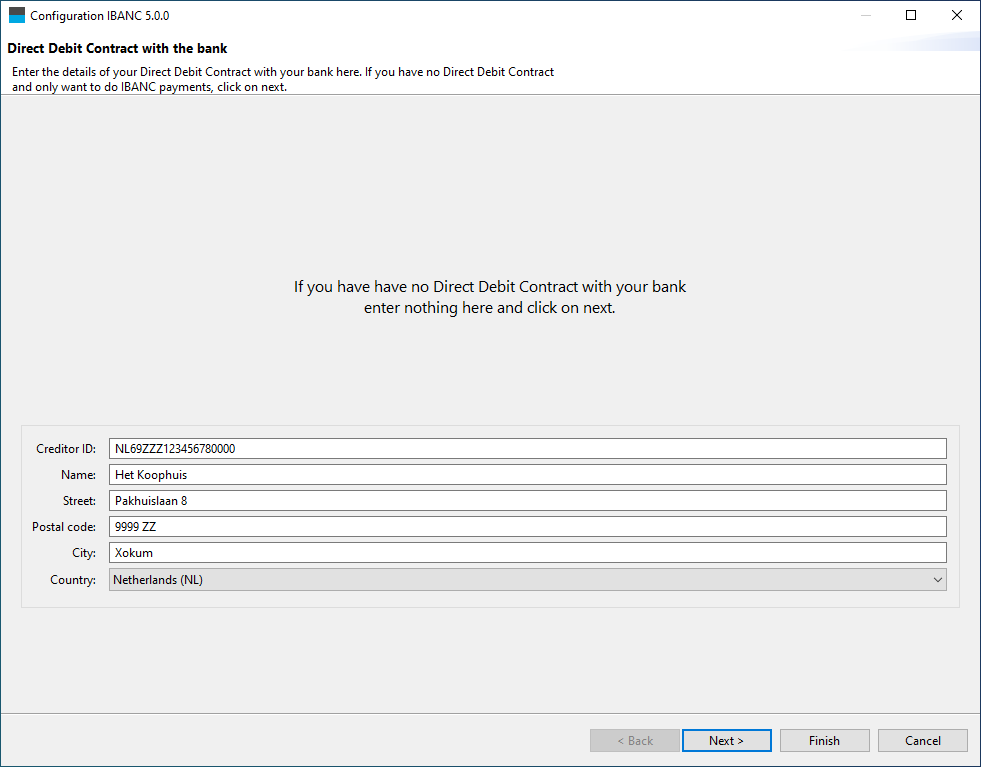The height and width of the screenshot is (767, 981).
Task: Focus the Name field containing Het Koophuis
Action: (x=527, y=475)
